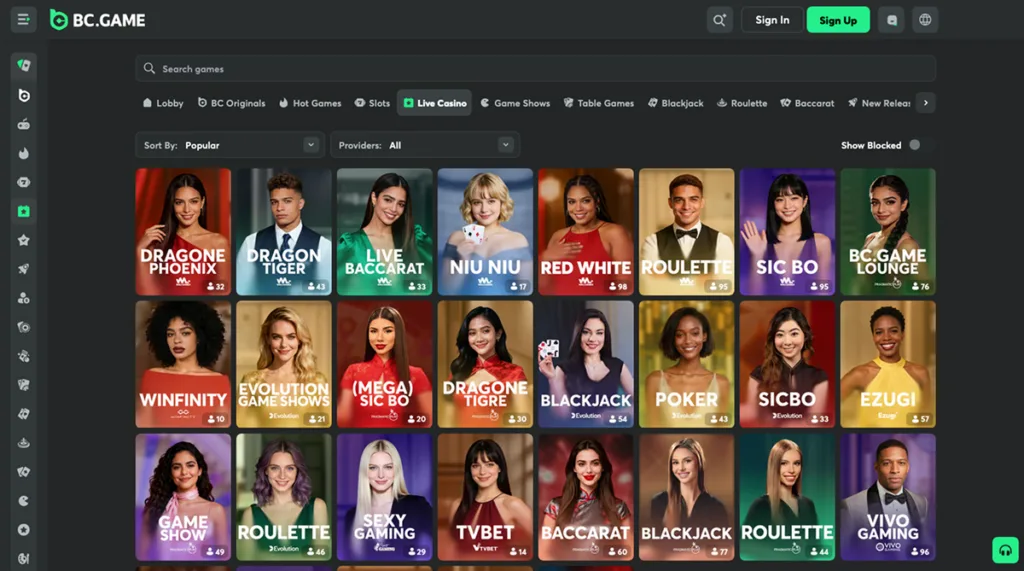Open the Dragone Tigre card
This screenshot has width=1024, height=571.
(x=485, y=365)
